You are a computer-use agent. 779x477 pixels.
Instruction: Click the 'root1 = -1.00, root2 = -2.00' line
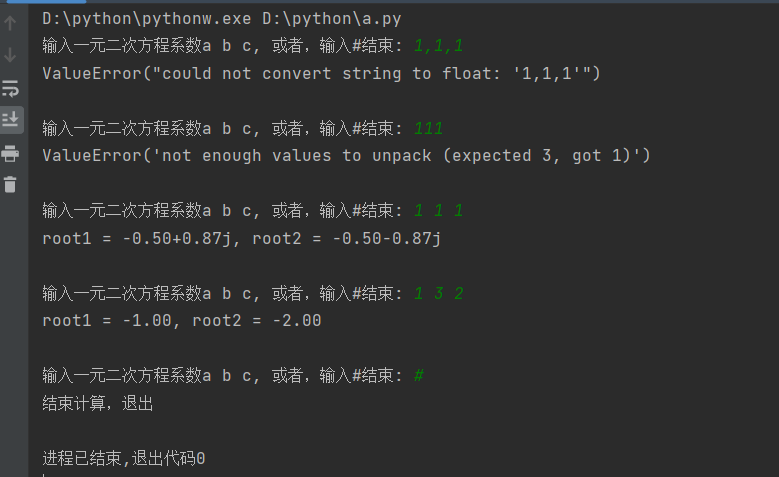pyautogui.click(x=181, y=320)
